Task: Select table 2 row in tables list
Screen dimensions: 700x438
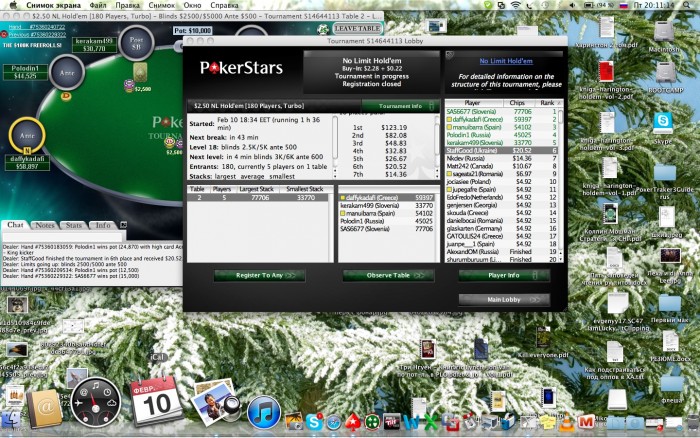Action: [x=258, y=197]
